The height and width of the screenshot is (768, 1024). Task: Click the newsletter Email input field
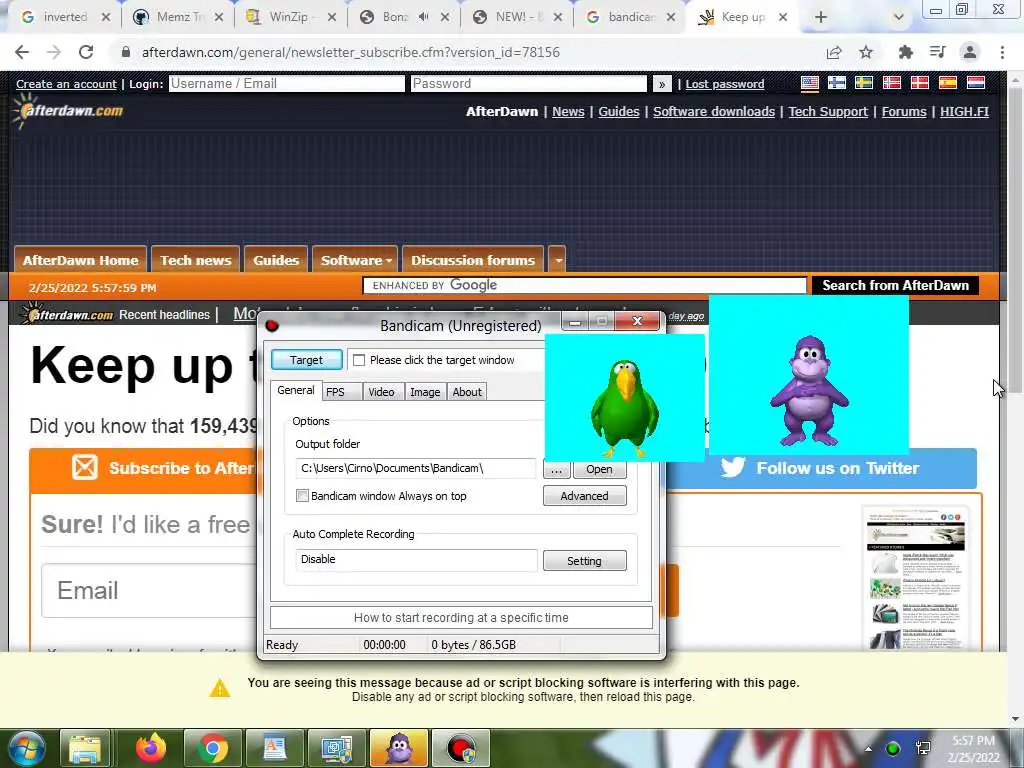click(150, 590)
